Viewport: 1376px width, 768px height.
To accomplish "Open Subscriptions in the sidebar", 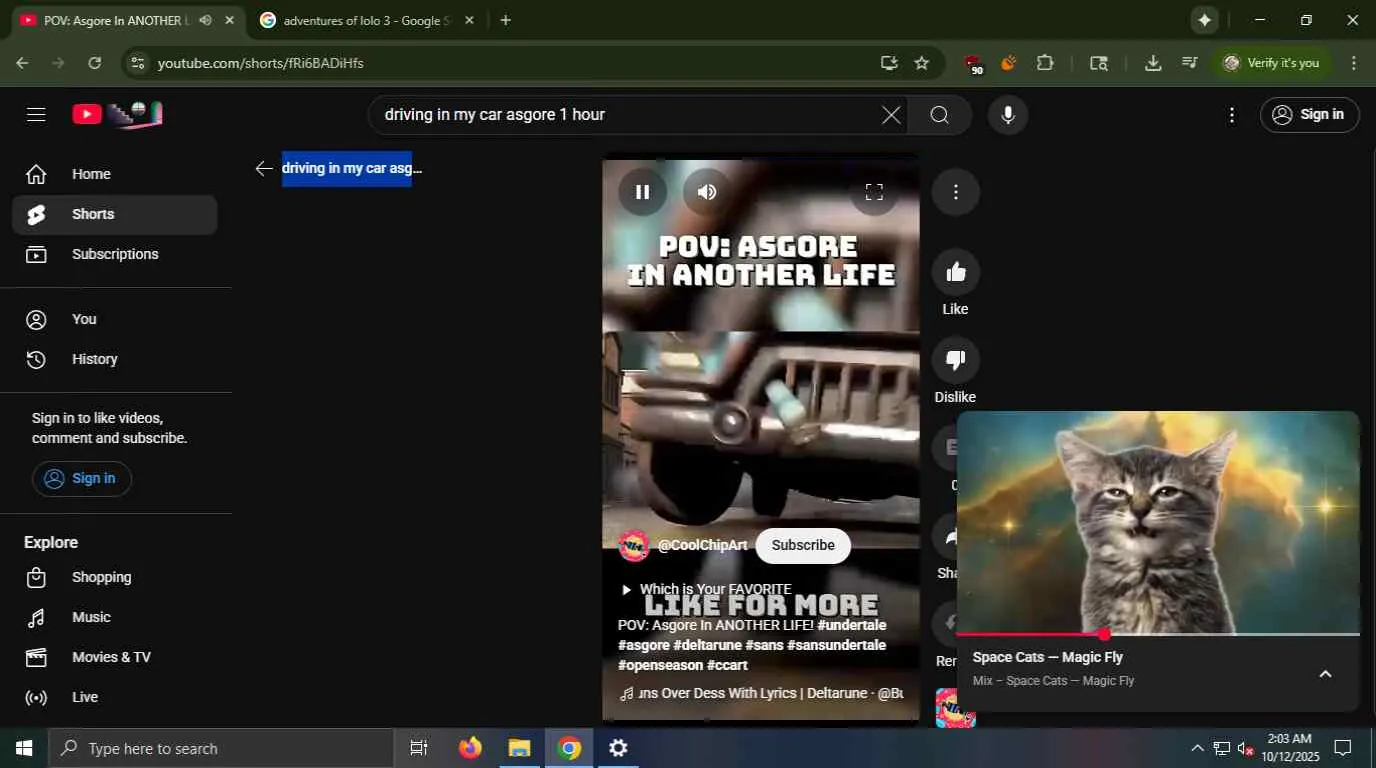I will click(114, 254).
